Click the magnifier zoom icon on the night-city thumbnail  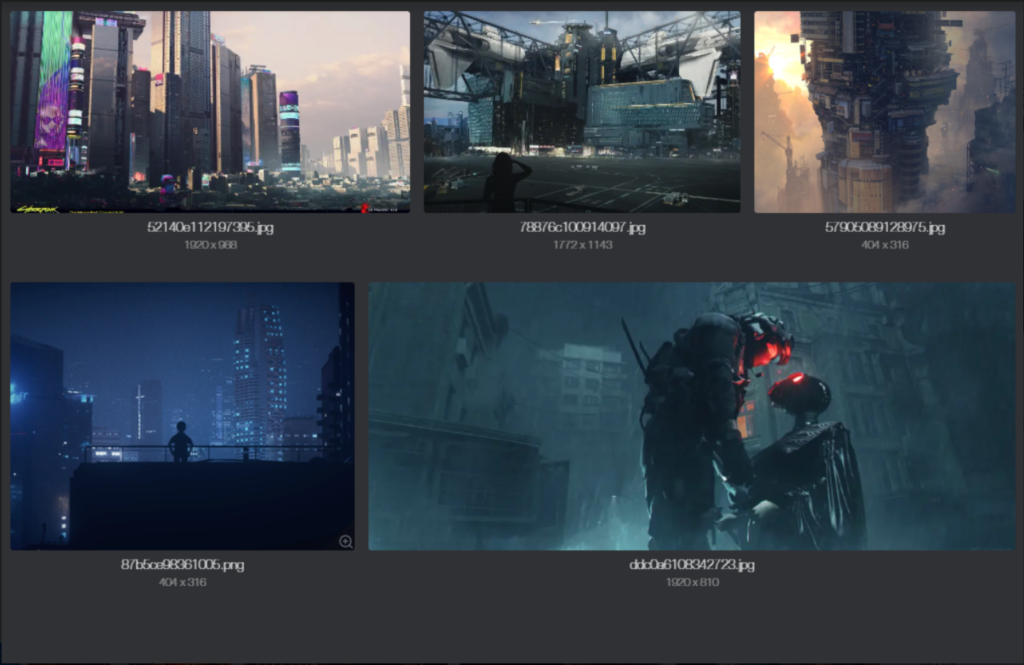345,541
